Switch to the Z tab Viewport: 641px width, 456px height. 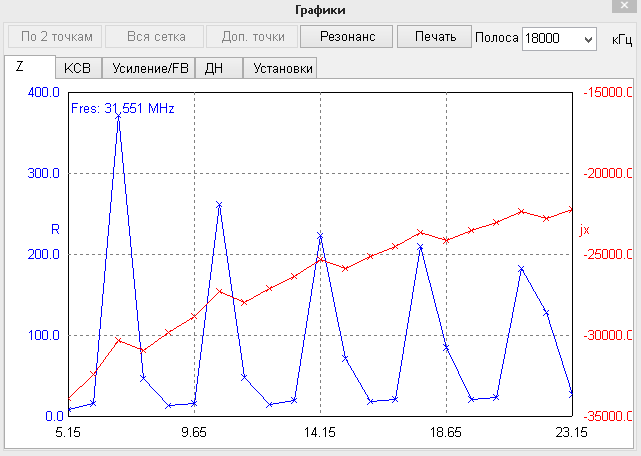pyautogui.click(x=20, y=68)
